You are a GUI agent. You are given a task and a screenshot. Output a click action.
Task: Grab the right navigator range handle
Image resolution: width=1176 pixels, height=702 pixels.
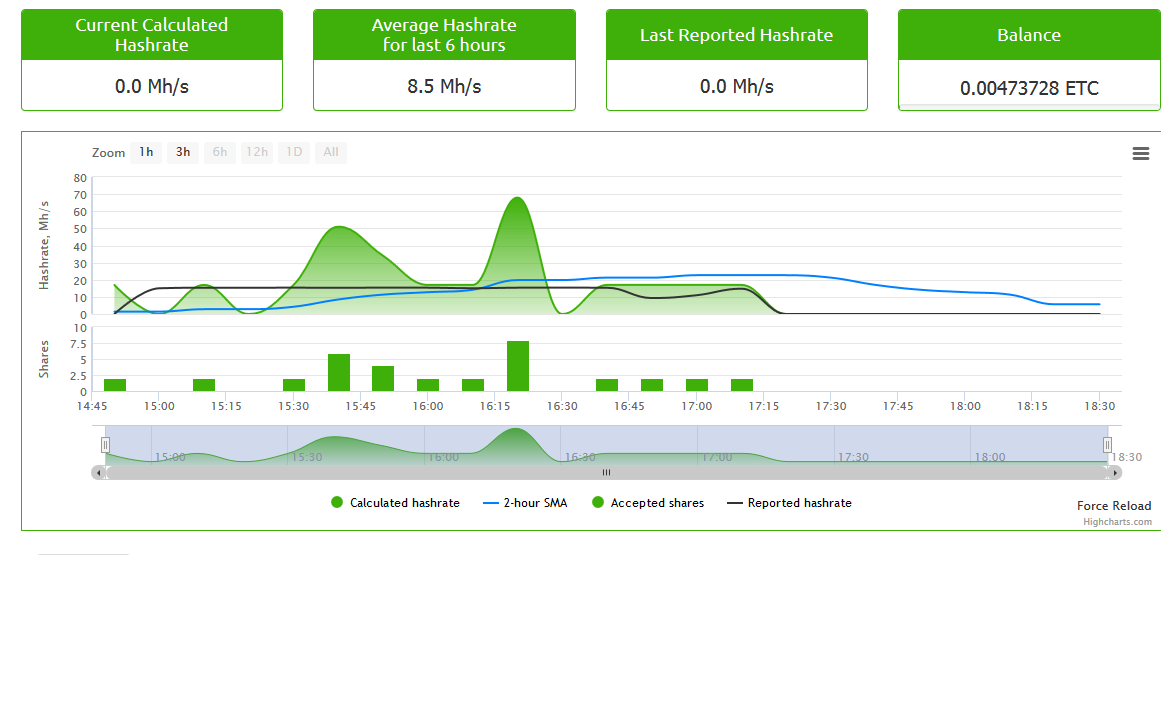click(1107, 445)
